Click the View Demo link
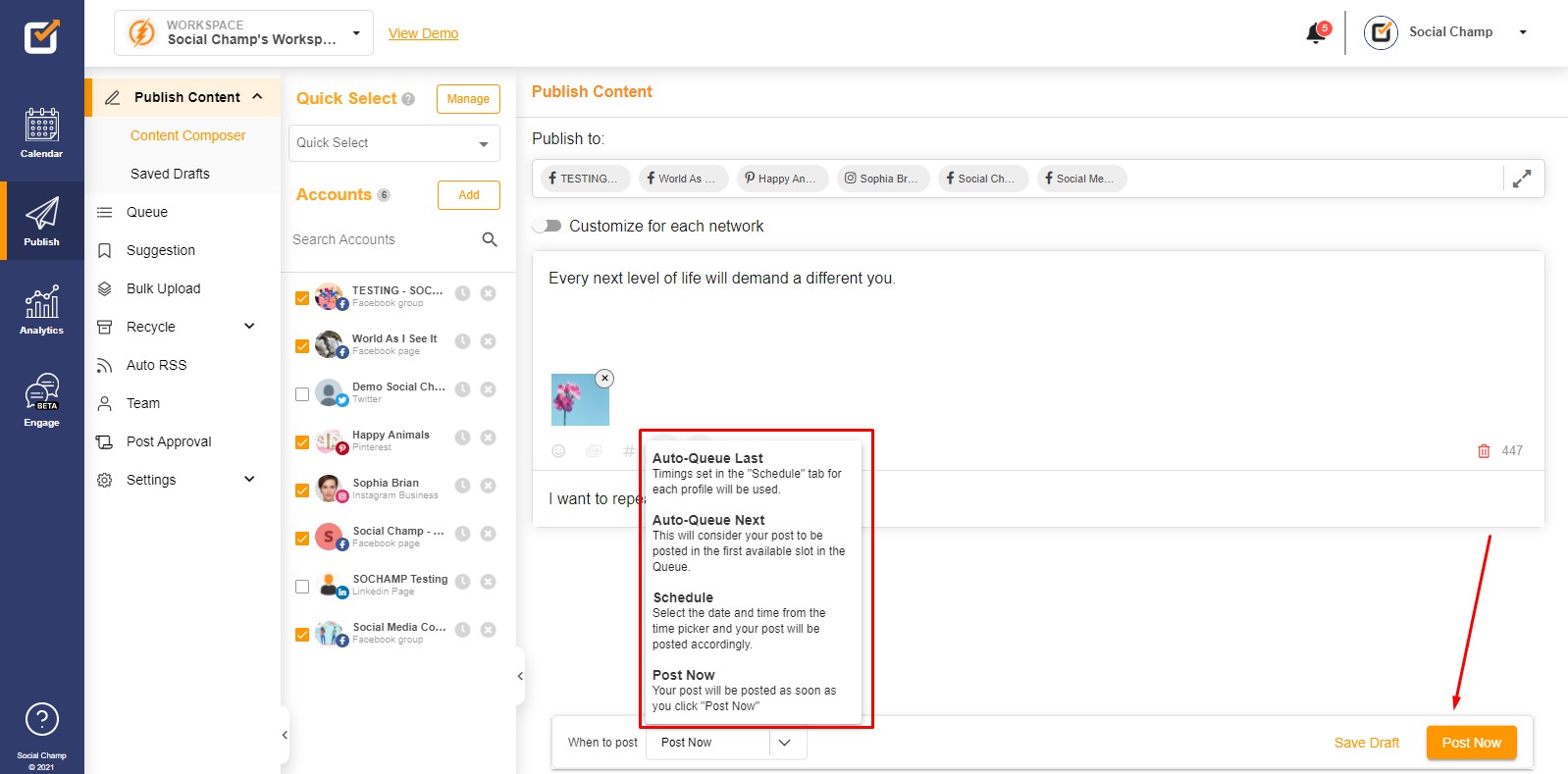 (x=423, y=33)
